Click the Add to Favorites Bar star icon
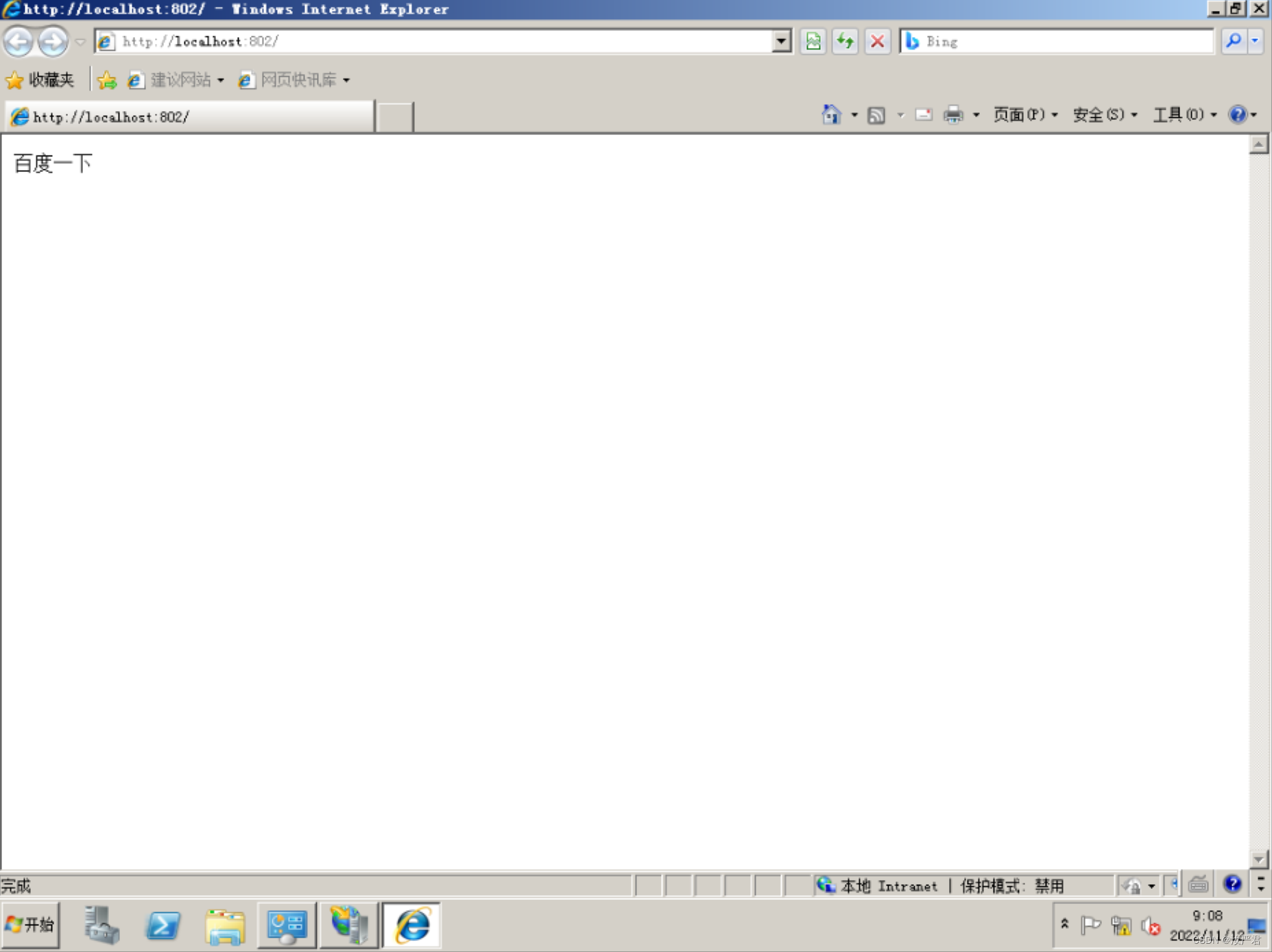1272x952 pixels. pos(107,80)
